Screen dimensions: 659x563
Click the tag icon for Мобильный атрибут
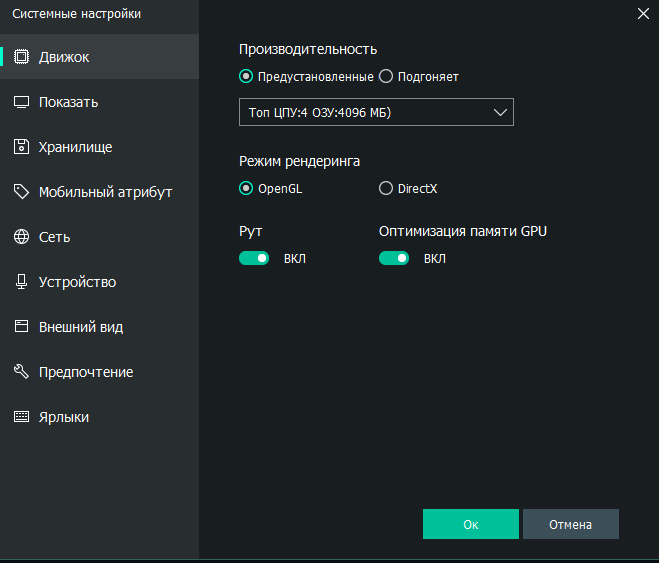[x=21, y=192]
